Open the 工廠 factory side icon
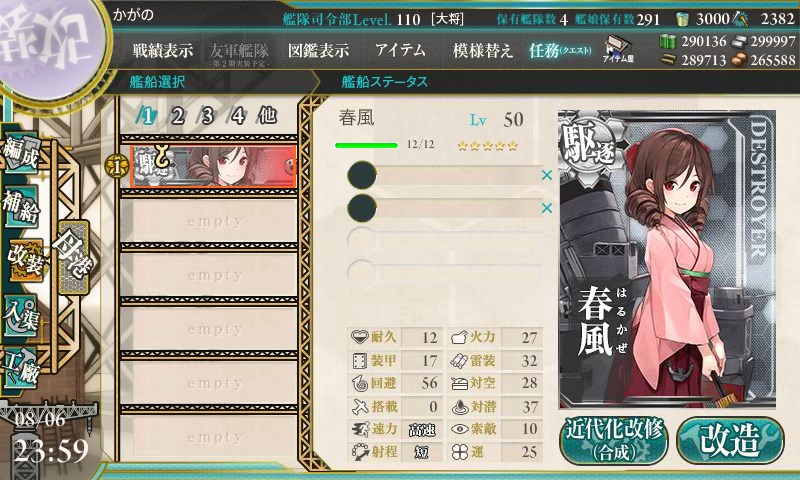Image resolution: width=800 pixels, height=480 pixels. point(21,367)
